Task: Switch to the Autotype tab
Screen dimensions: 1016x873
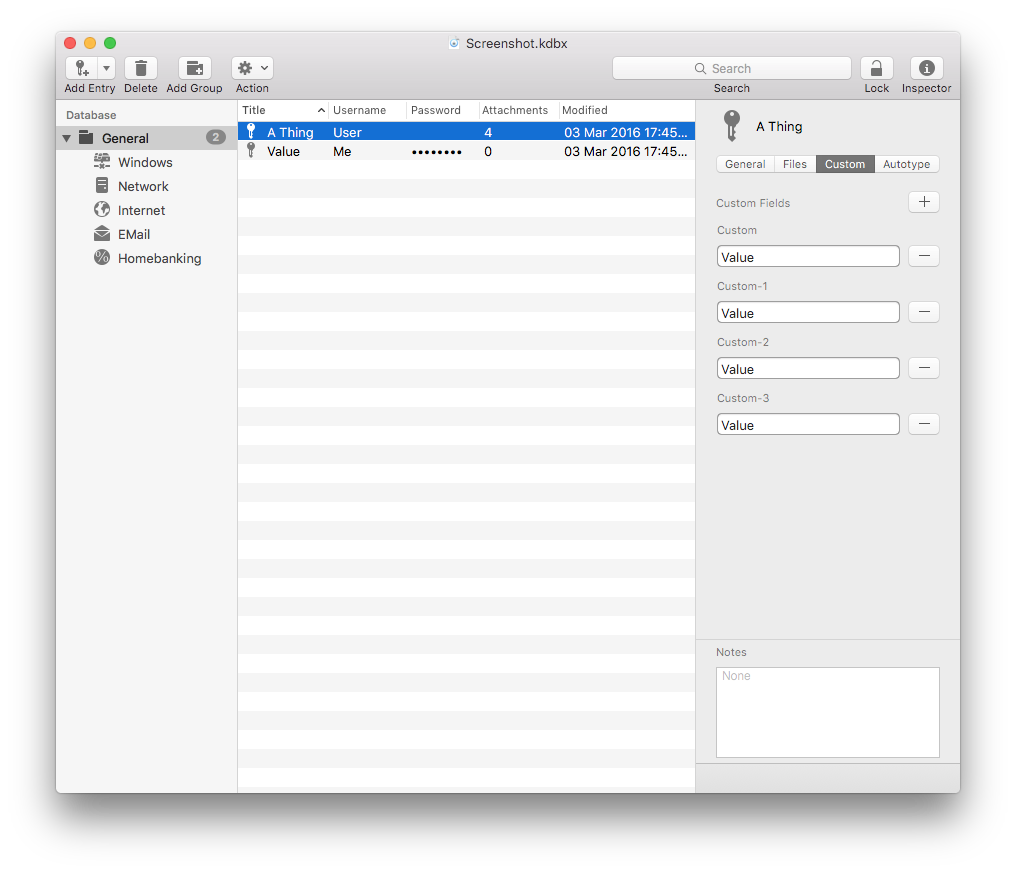Action: (x=906, y=164)
